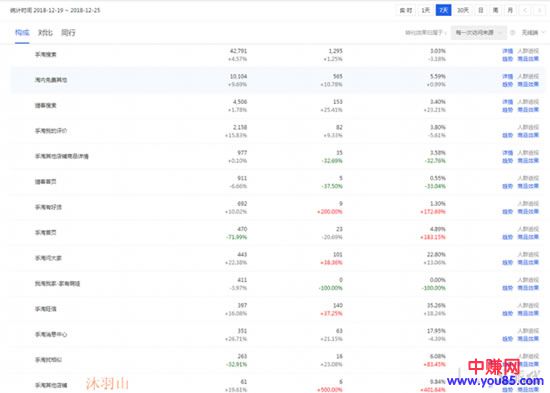Open 商品效果 link for 猫客搜索 row

pos(528,110)
